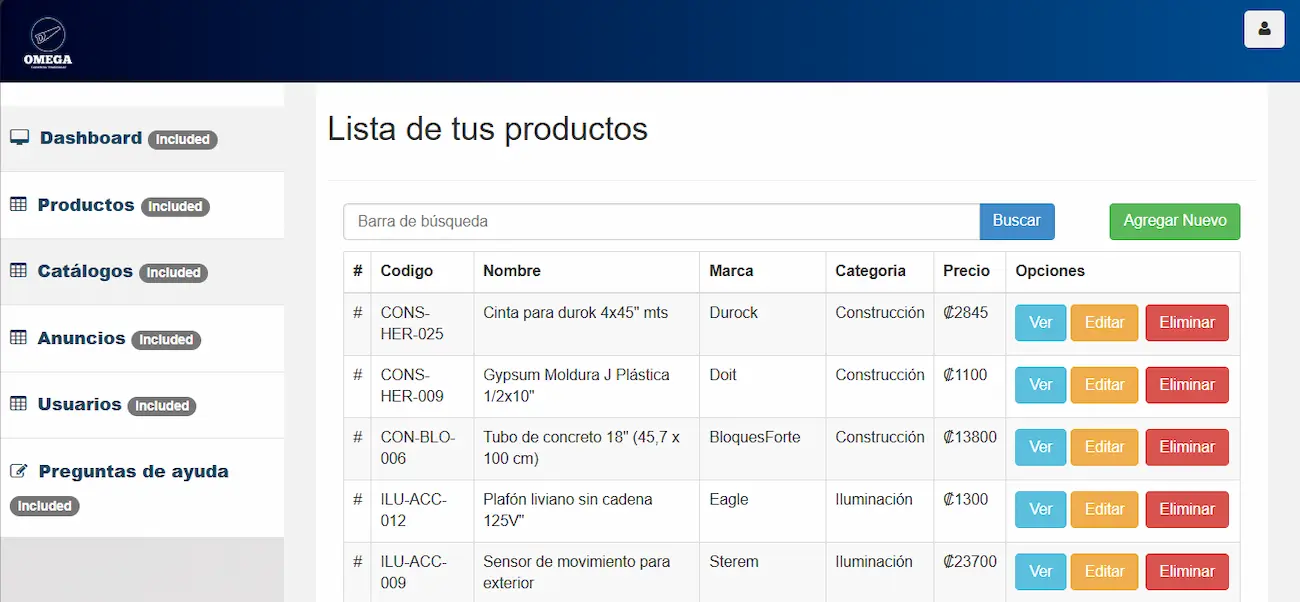This screenshot has width=1300, height=602.
Task: Click the edit icon beside Preguntas de ayuda
Action: click(18, 471)
